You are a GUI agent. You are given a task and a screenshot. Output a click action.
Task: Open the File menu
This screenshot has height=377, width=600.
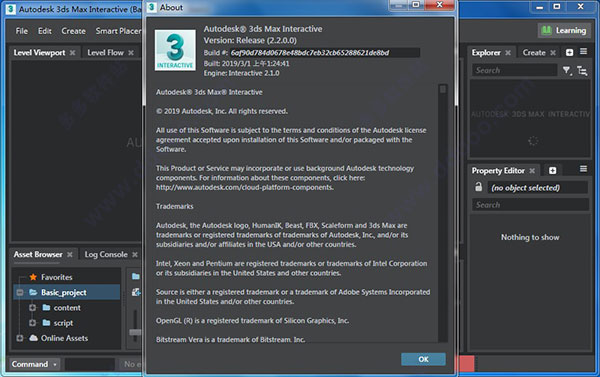pos(22,31)
